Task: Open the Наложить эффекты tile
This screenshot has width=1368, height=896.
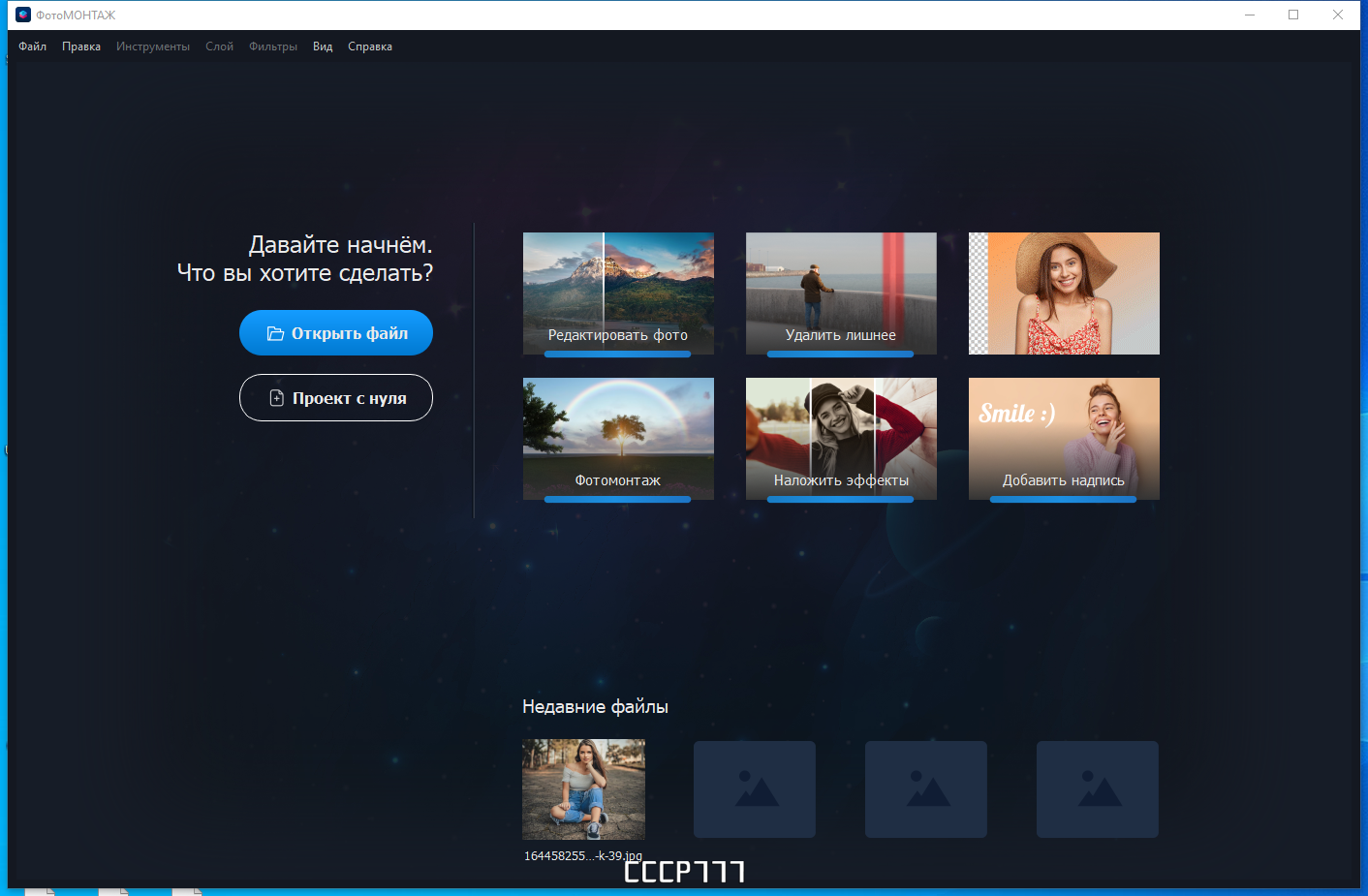Action: pyautogui.click(x=840, y=439)
